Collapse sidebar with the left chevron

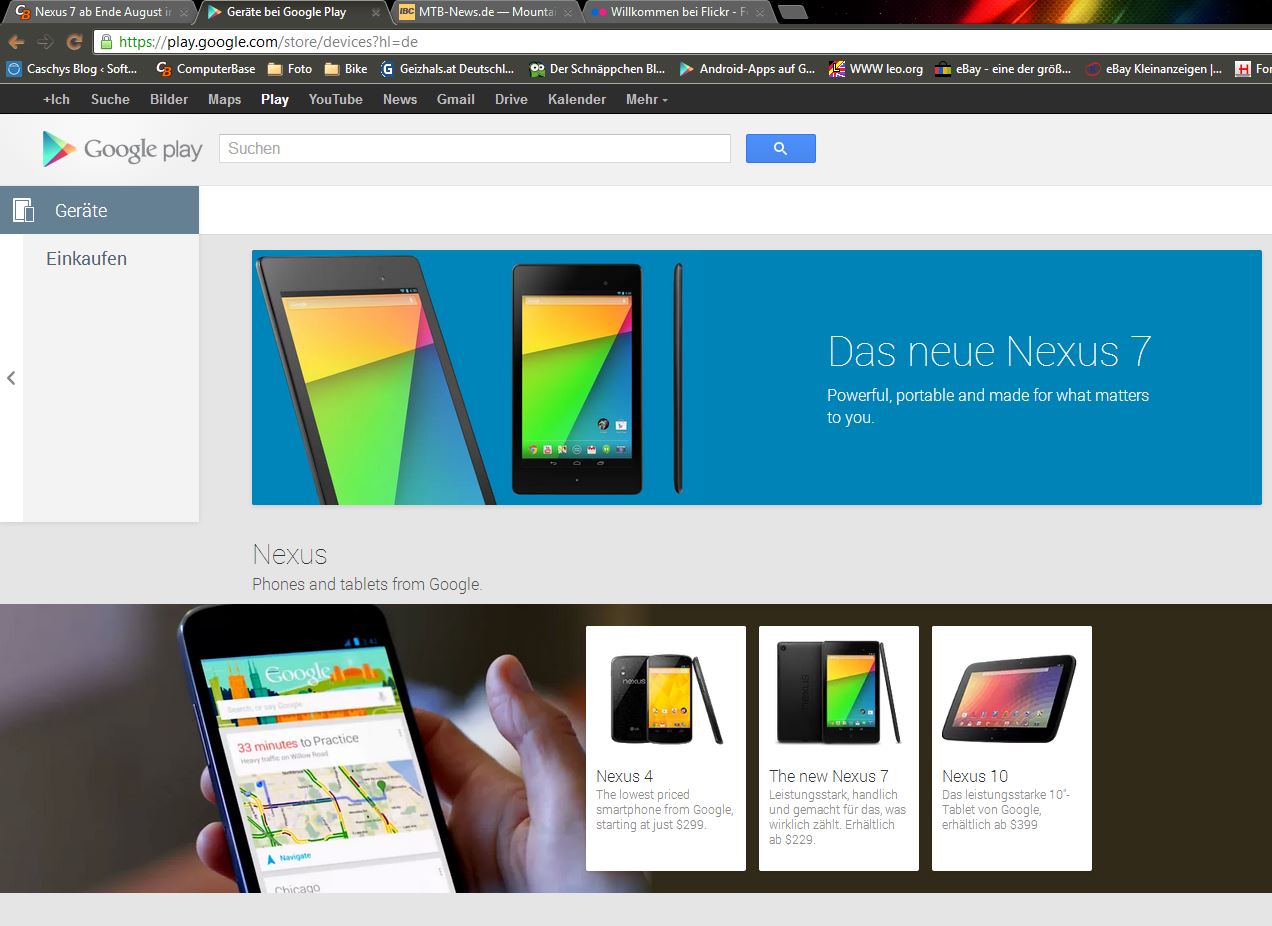click(11, 378)
